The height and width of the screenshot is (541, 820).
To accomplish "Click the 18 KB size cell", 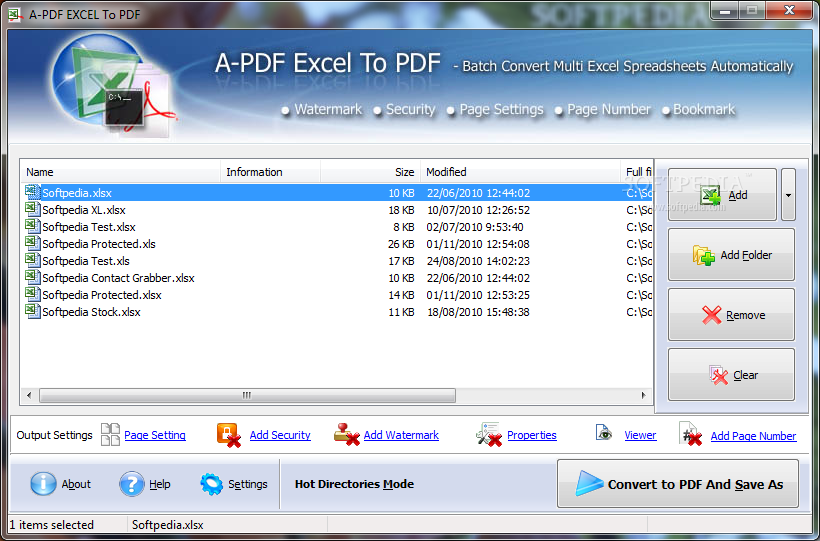I will pyautogui.click(x=401, y=210).
